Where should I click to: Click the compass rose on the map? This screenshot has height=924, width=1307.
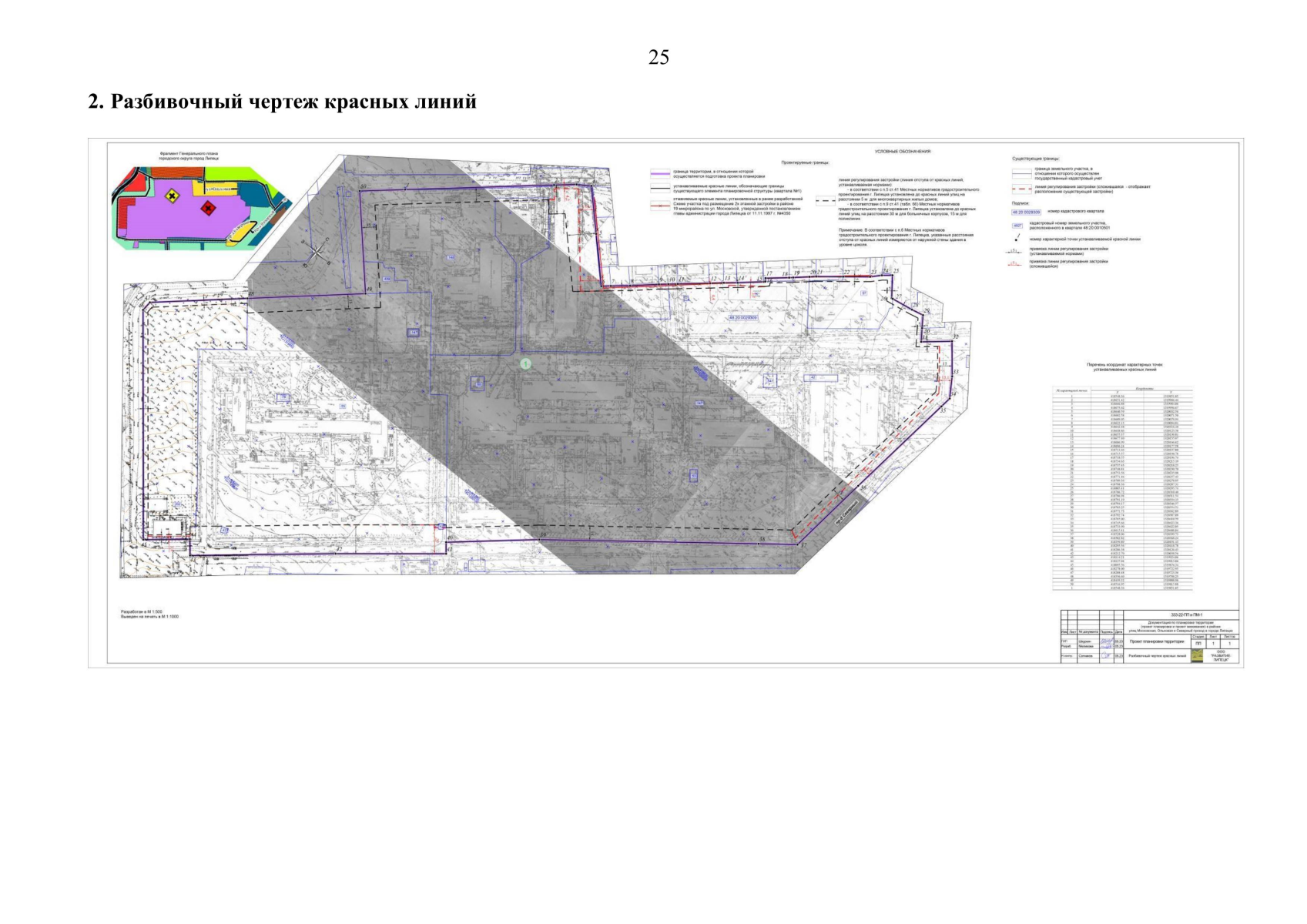tap(317, 253)
